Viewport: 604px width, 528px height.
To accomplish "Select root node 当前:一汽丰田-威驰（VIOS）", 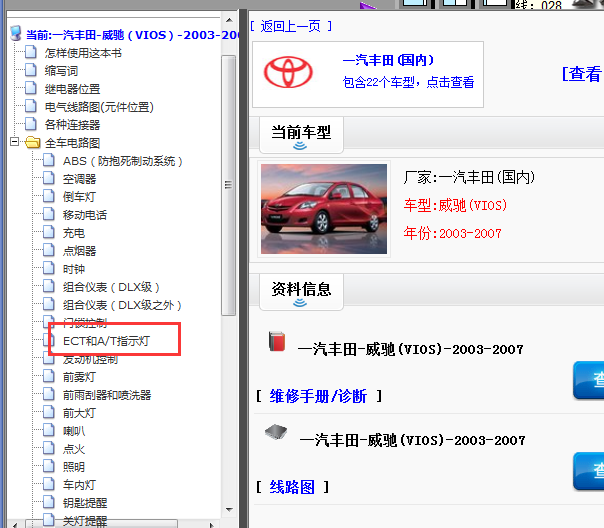I will click(x=133, y=35).
